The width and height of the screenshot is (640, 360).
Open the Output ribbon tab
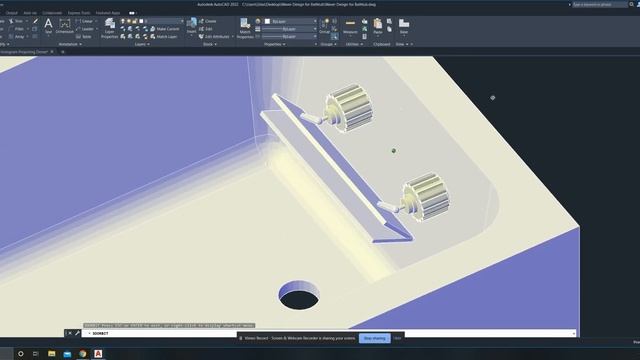pos(12,13)
